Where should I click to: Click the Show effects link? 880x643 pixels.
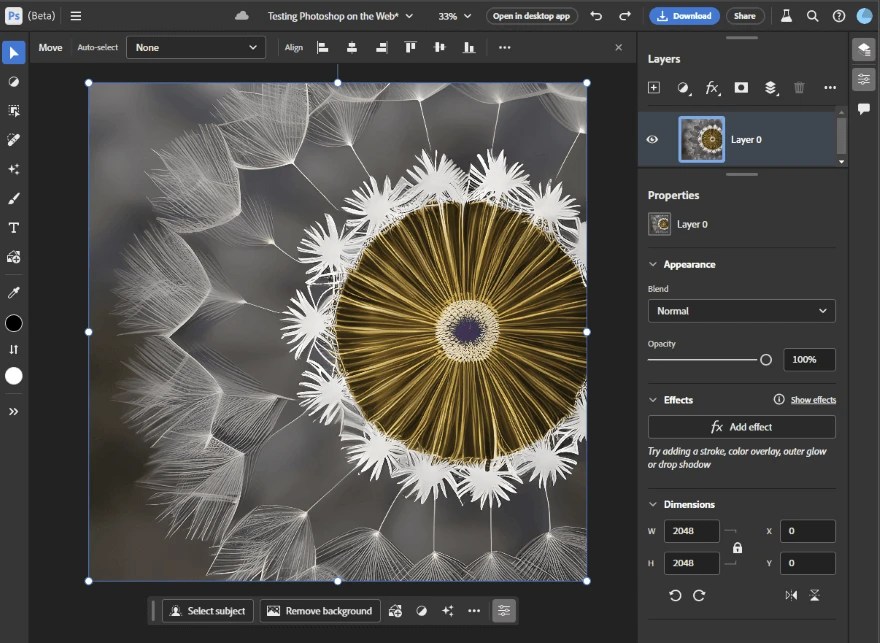[x=813, y=400]
